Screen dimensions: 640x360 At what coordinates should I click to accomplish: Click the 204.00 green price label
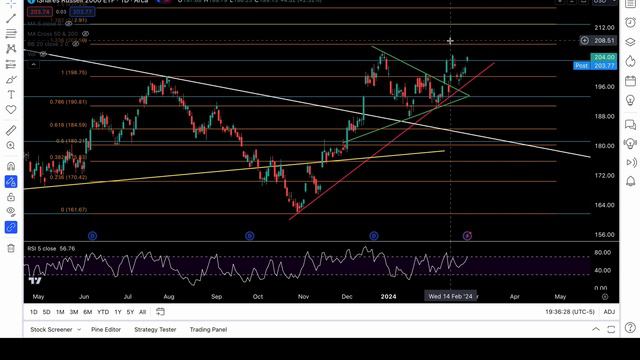604,57
